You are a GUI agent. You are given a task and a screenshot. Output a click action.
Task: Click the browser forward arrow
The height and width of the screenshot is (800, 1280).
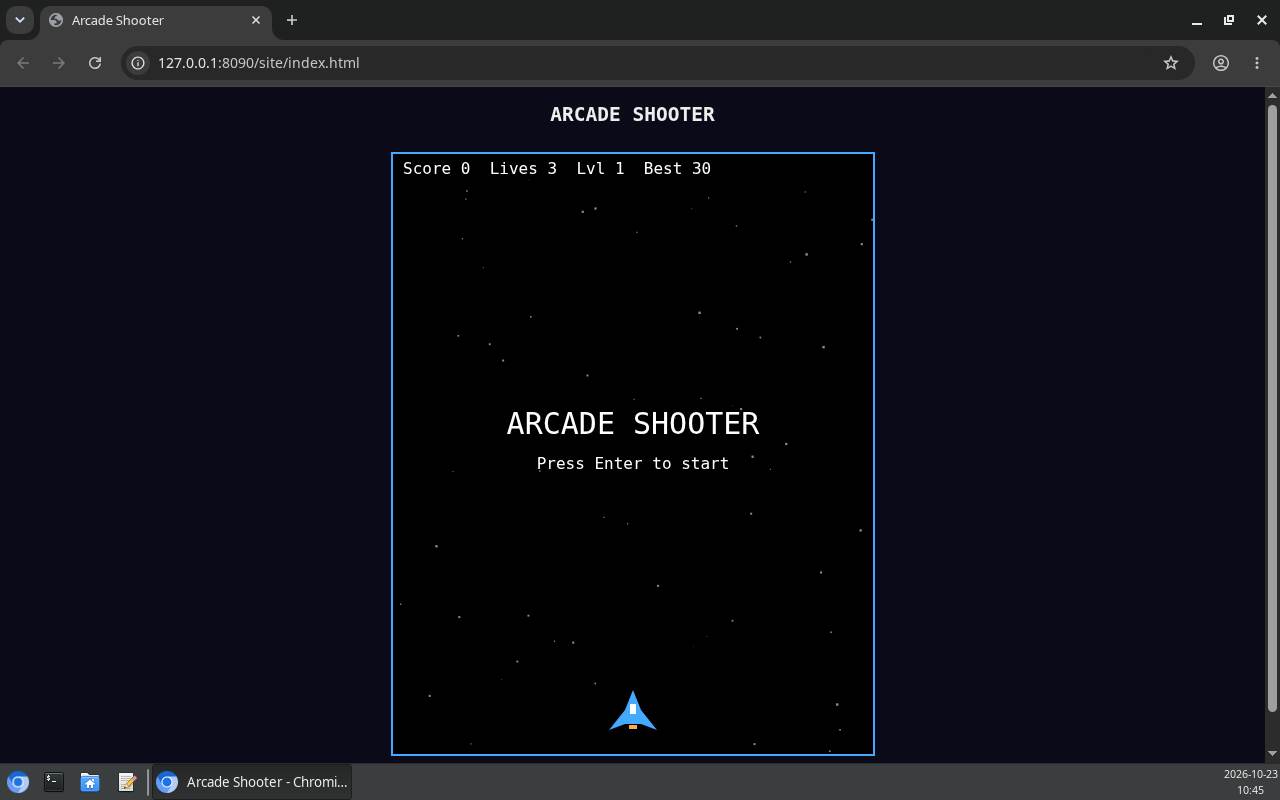point(59,62)
